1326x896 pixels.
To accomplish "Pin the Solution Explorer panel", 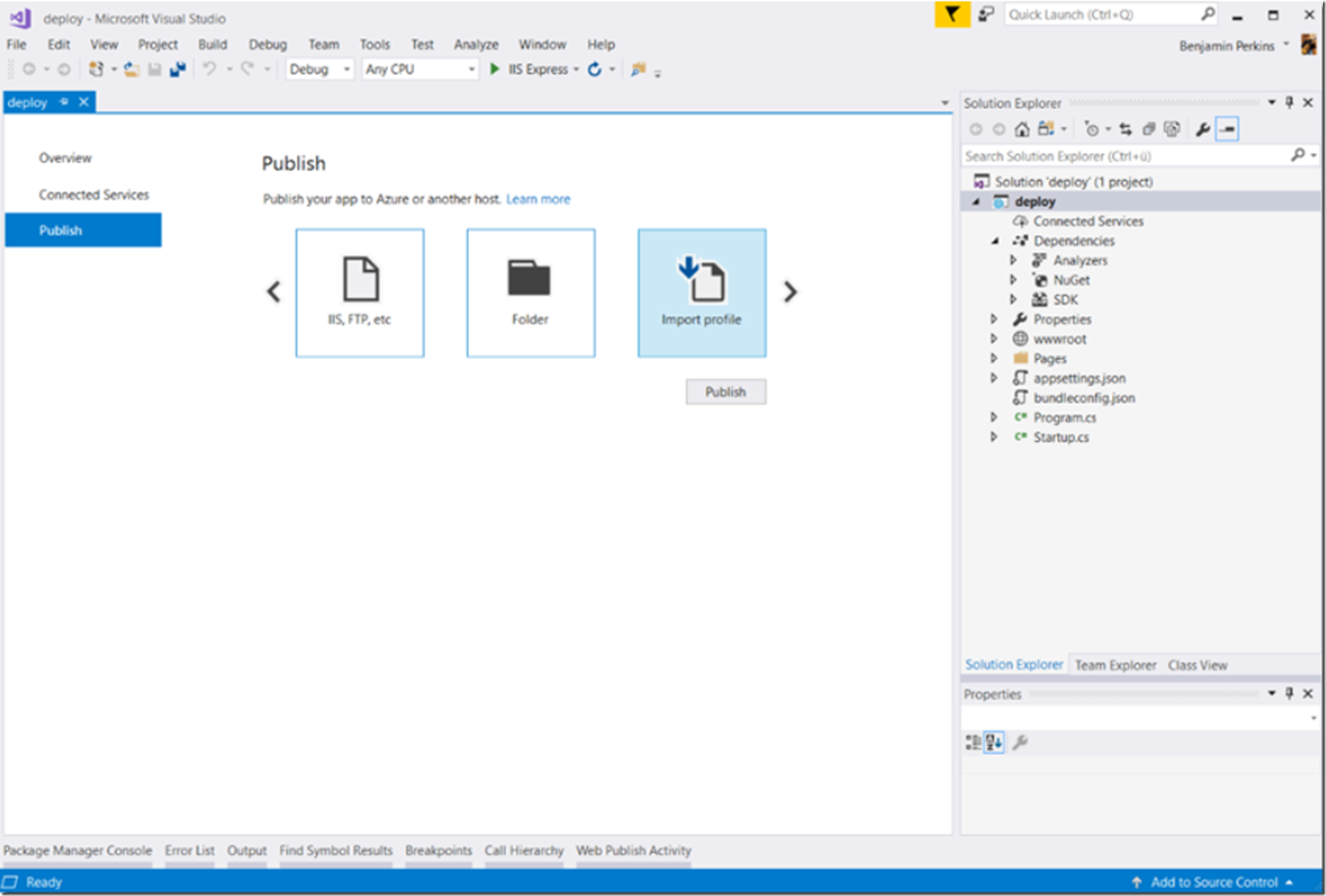I will (x=1290, y=103).
